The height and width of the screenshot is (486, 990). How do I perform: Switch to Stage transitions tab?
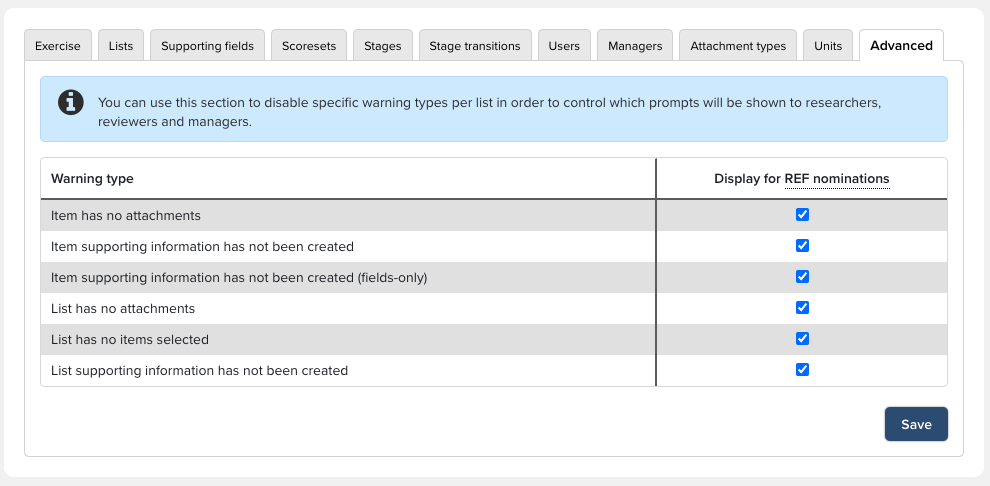click(474, 46)
